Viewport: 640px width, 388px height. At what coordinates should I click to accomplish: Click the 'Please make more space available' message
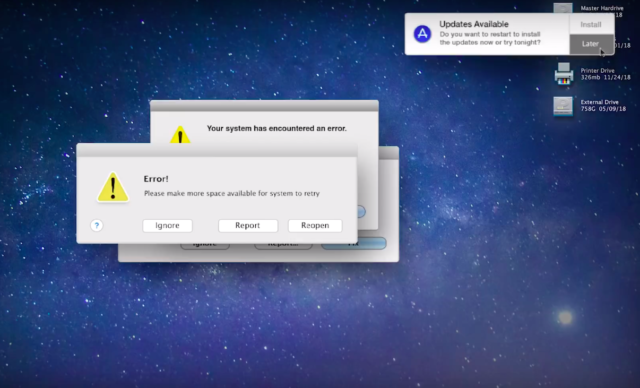(232, 193)
